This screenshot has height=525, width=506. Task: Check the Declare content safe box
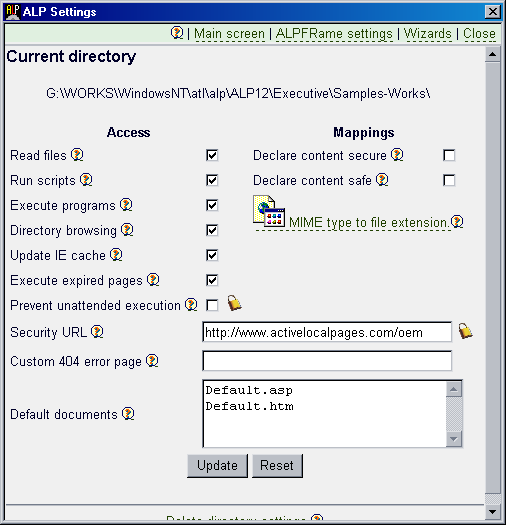(449, 180)
